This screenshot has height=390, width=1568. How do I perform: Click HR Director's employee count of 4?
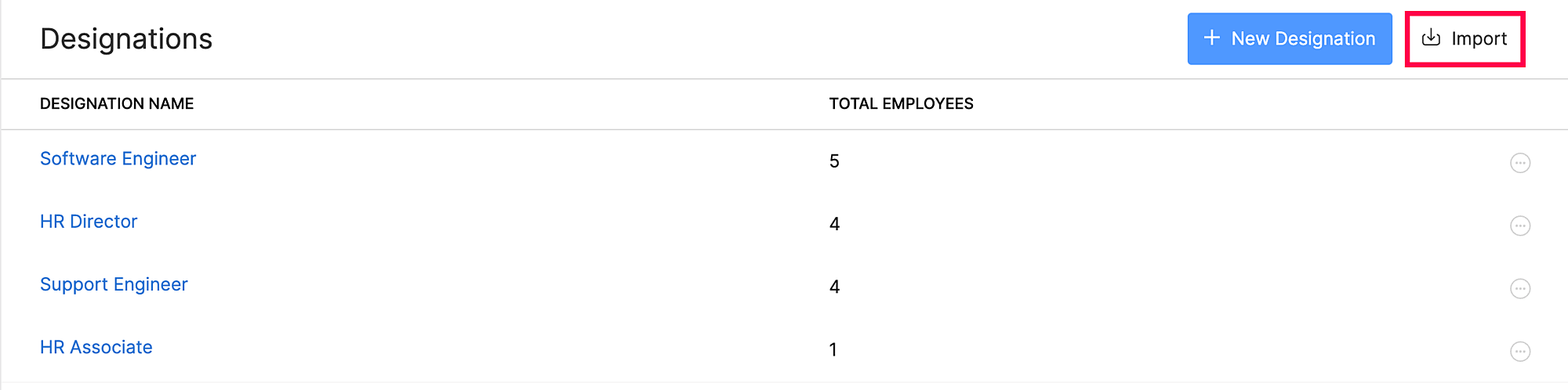pos(834,224)
